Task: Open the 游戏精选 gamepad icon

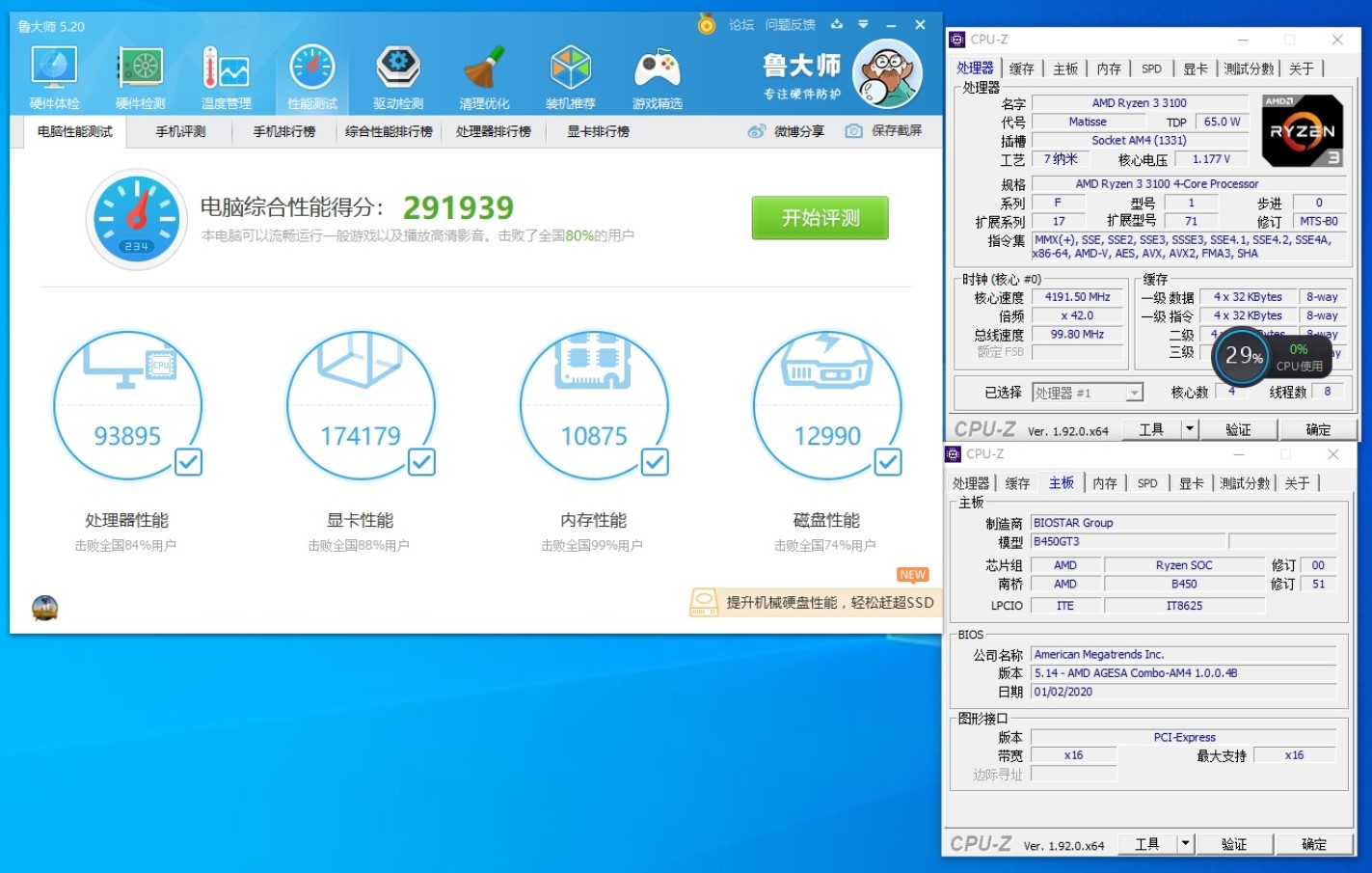Action: click(658, 68)
